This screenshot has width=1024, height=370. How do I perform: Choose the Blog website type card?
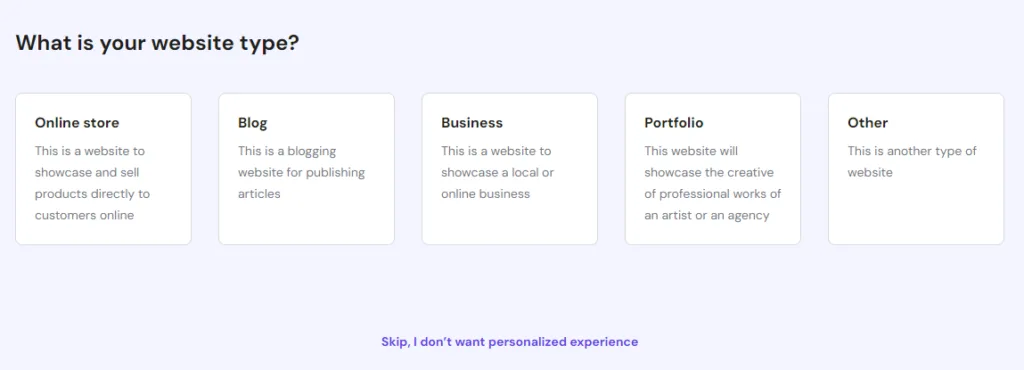coord(306,169)
